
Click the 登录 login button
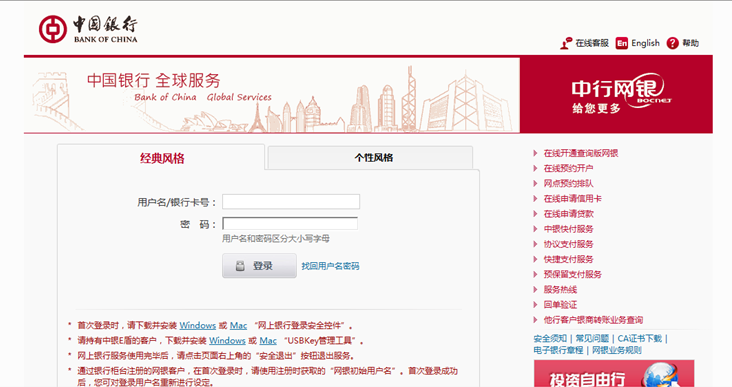point(259,266)
